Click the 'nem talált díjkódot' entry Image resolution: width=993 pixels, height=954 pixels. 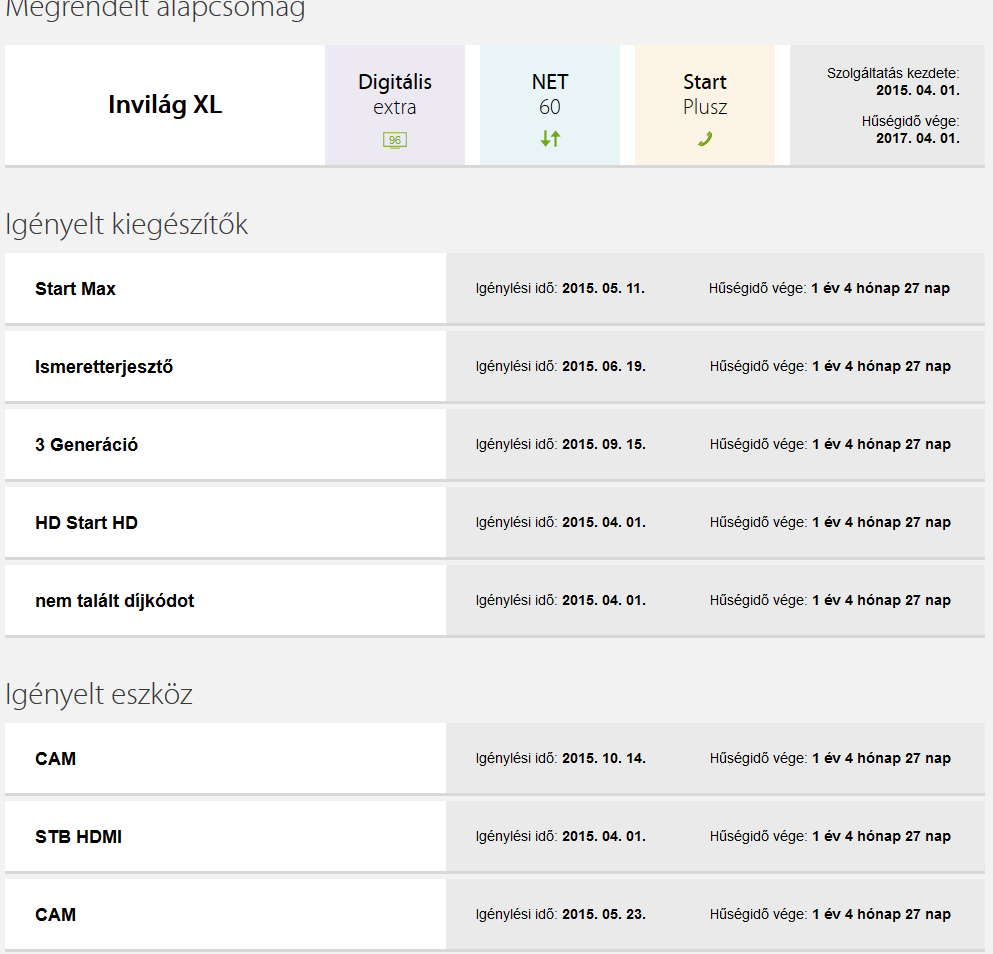pyautogui.click(x=114, y=601)
